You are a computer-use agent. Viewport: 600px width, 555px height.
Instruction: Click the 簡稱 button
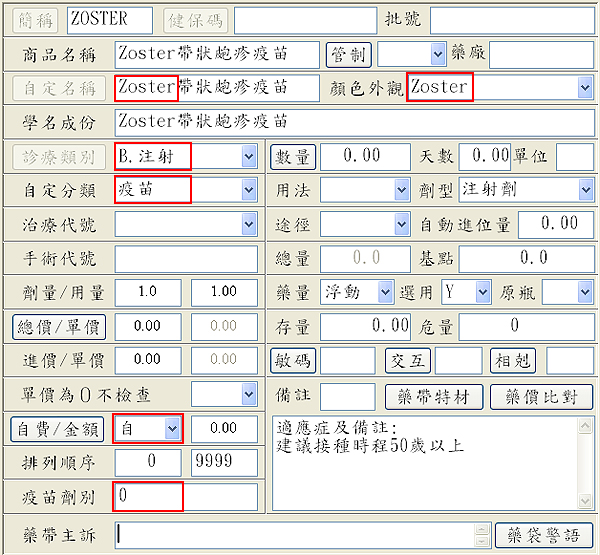pos(35,18)
